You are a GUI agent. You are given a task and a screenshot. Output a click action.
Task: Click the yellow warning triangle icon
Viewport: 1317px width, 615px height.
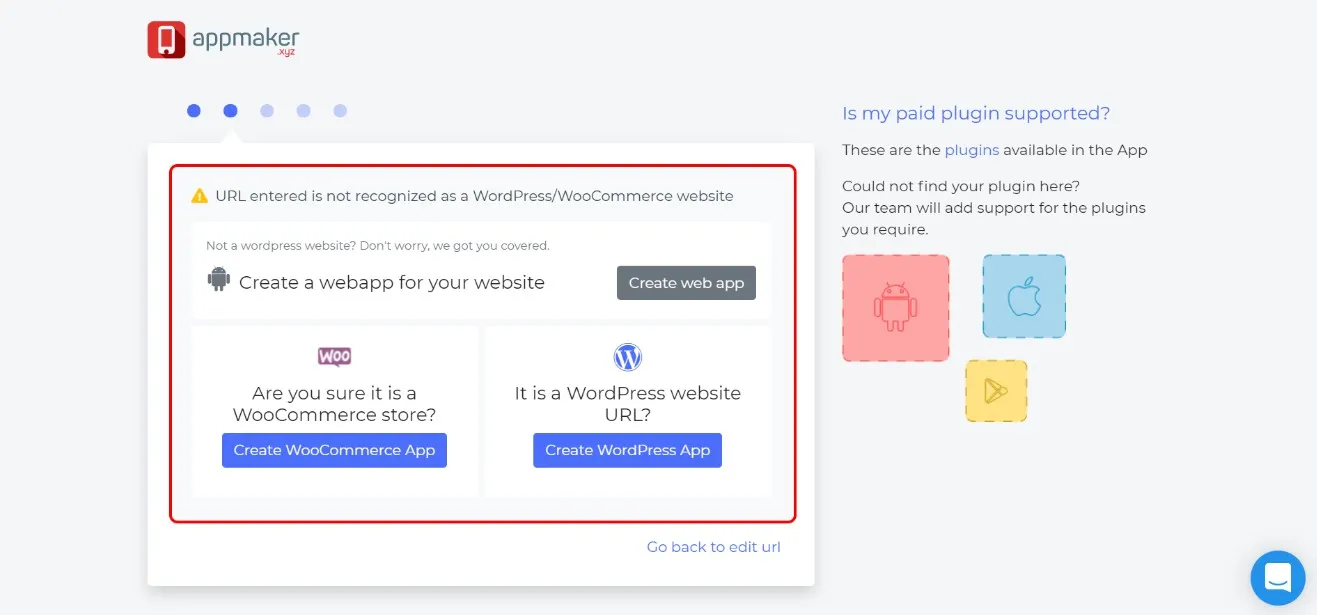tap(200, 196)
